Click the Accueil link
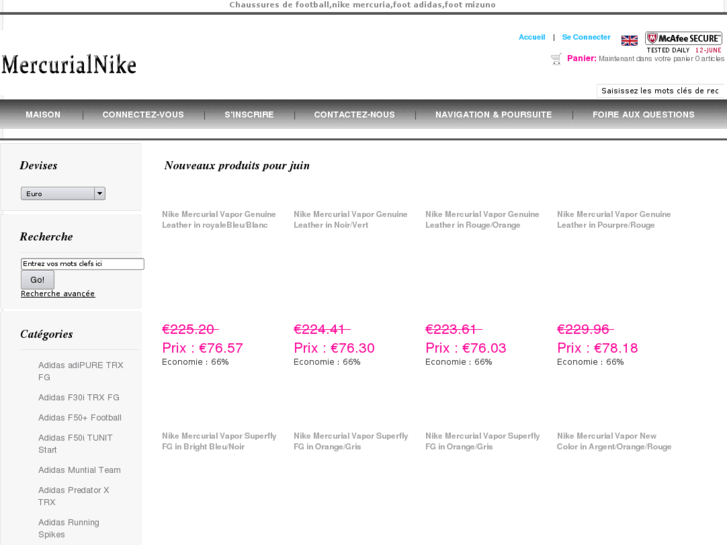This screenshot has height=545, width=727. [x=532, y=37]
